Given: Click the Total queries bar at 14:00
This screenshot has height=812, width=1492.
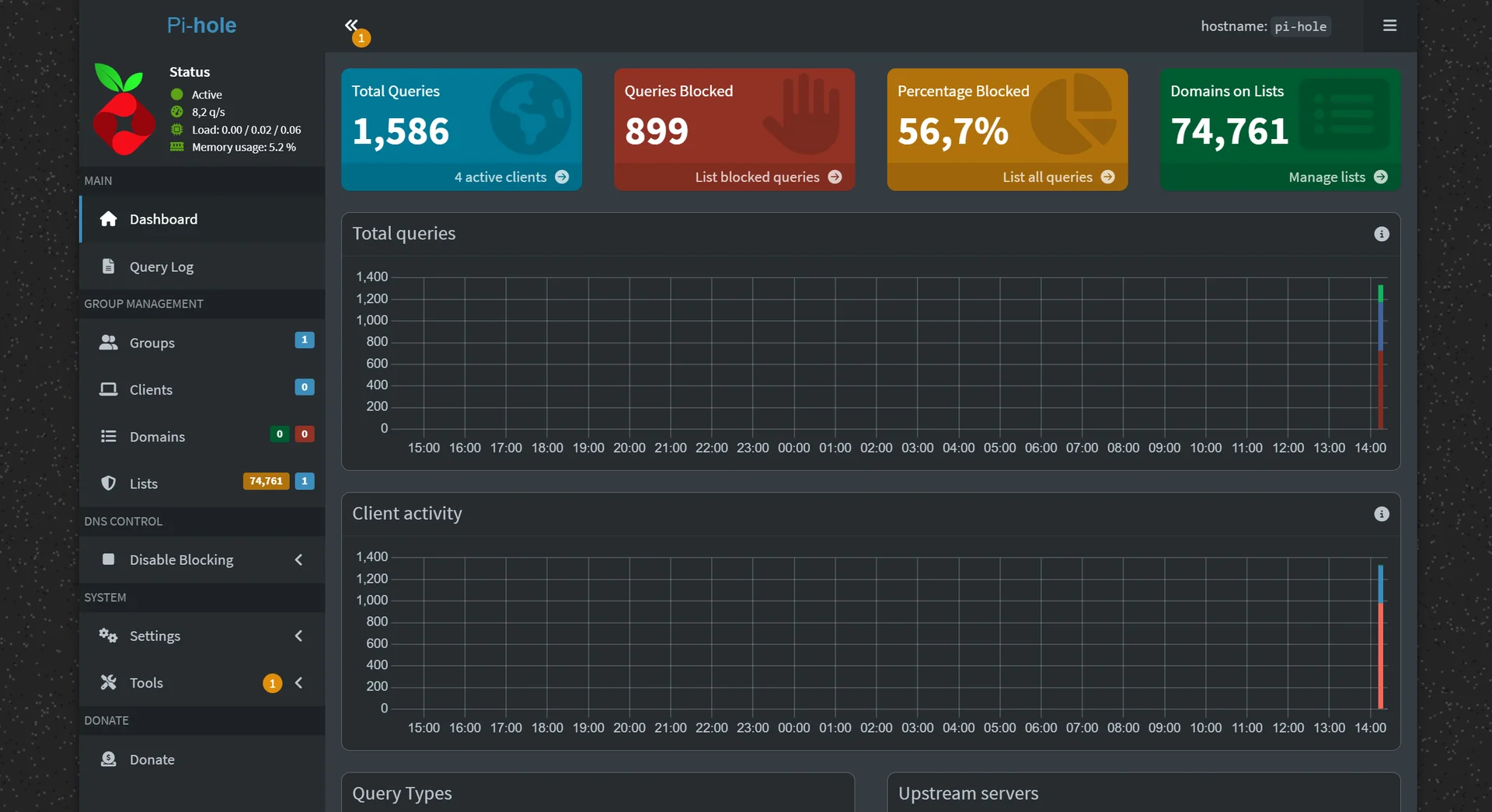Looking at the screenshot, I should tap(1380, 357).
